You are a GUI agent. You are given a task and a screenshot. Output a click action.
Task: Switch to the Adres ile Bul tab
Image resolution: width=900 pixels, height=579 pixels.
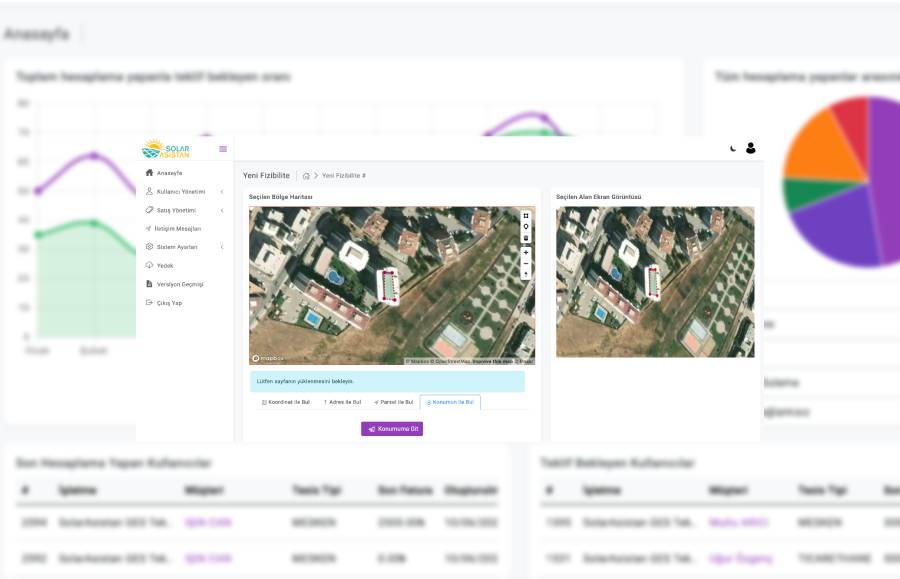point(341,402)
